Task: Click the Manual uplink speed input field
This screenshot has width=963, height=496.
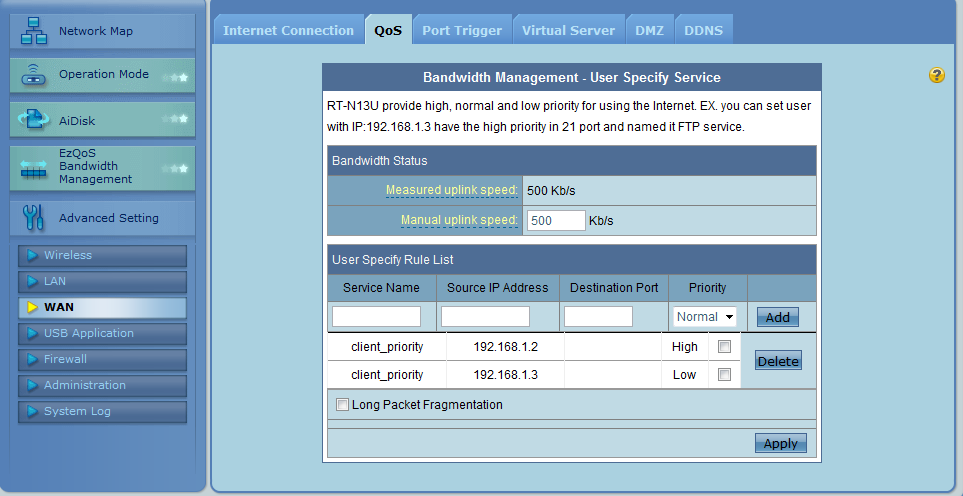Action: tap(556, 220)
